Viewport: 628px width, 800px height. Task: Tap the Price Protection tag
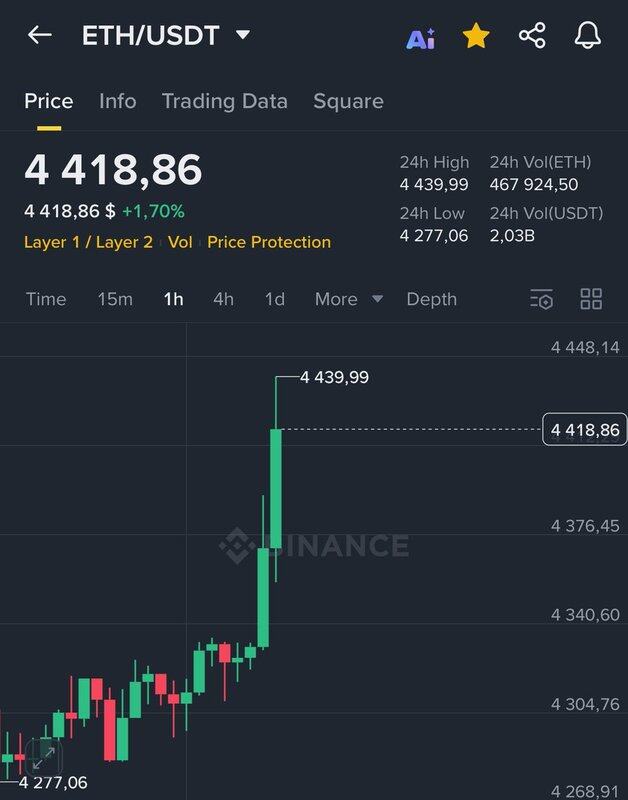[x=269, y=242]
